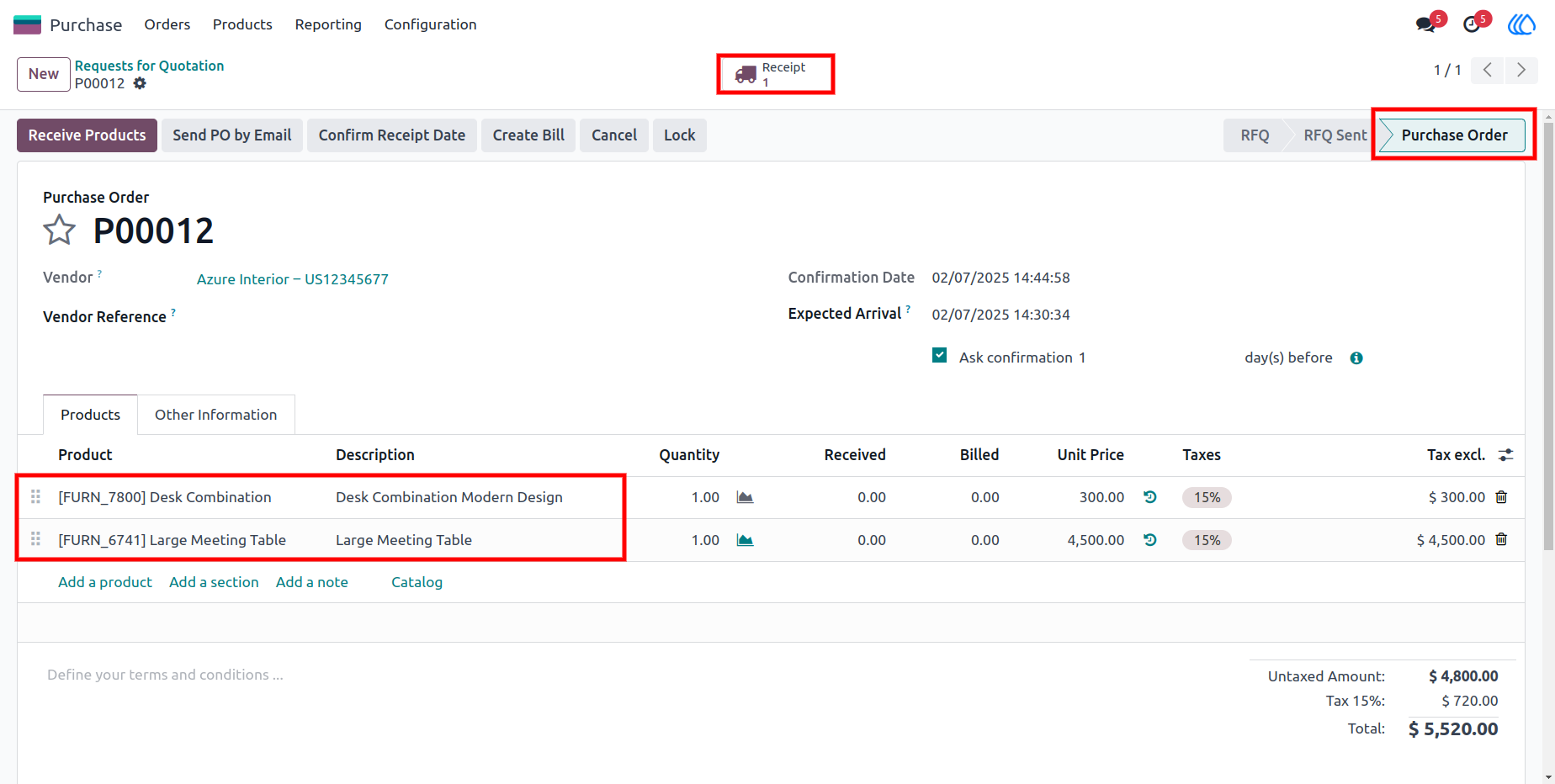Screen dimensions: 1555x784
Task: Open forecast chart for Desk Combination
Action: coord(745,497)
